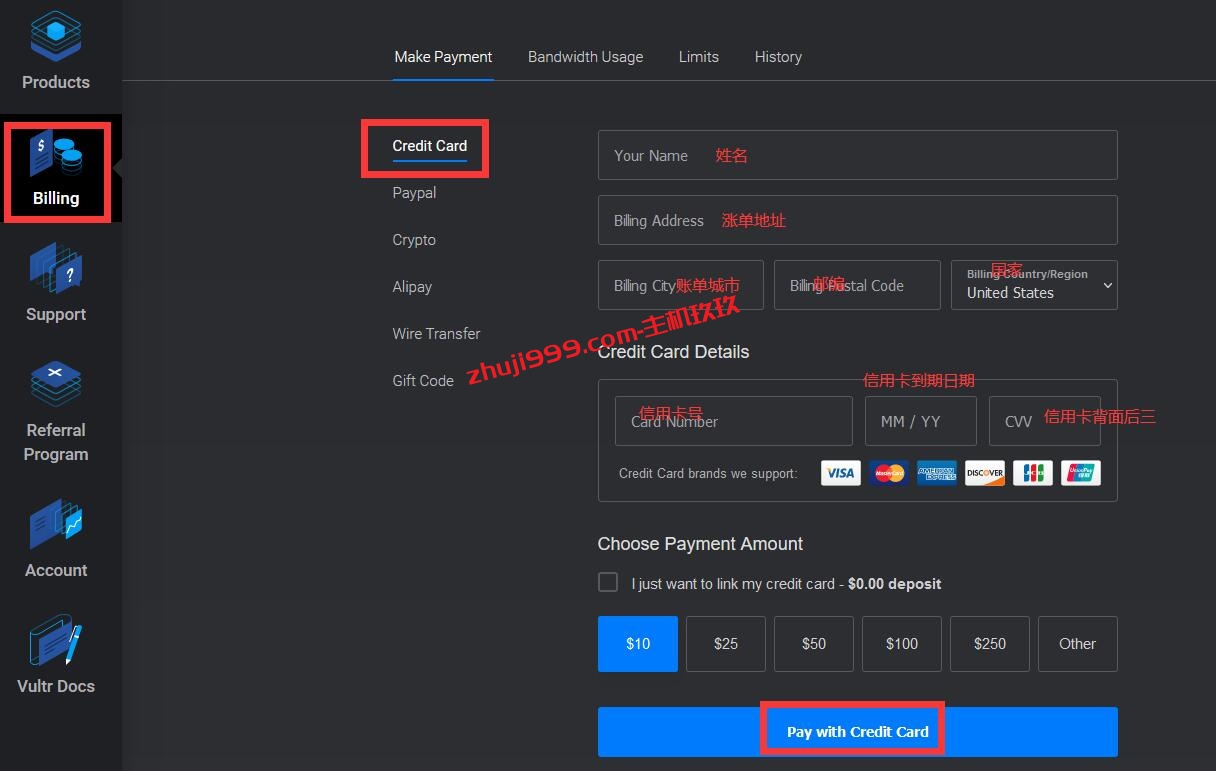
Task: Select Alipay payment method
Action: [412, 287]
